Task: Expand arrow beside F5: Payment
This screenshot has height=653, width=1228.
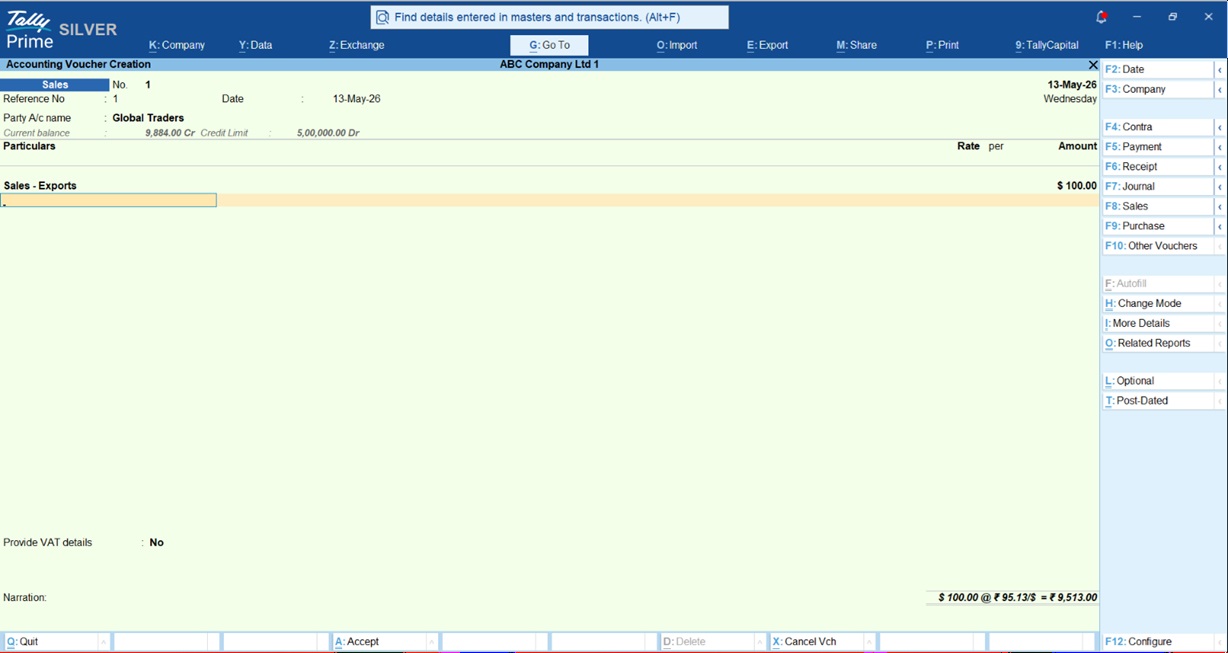Action: tap(1220, 147)
